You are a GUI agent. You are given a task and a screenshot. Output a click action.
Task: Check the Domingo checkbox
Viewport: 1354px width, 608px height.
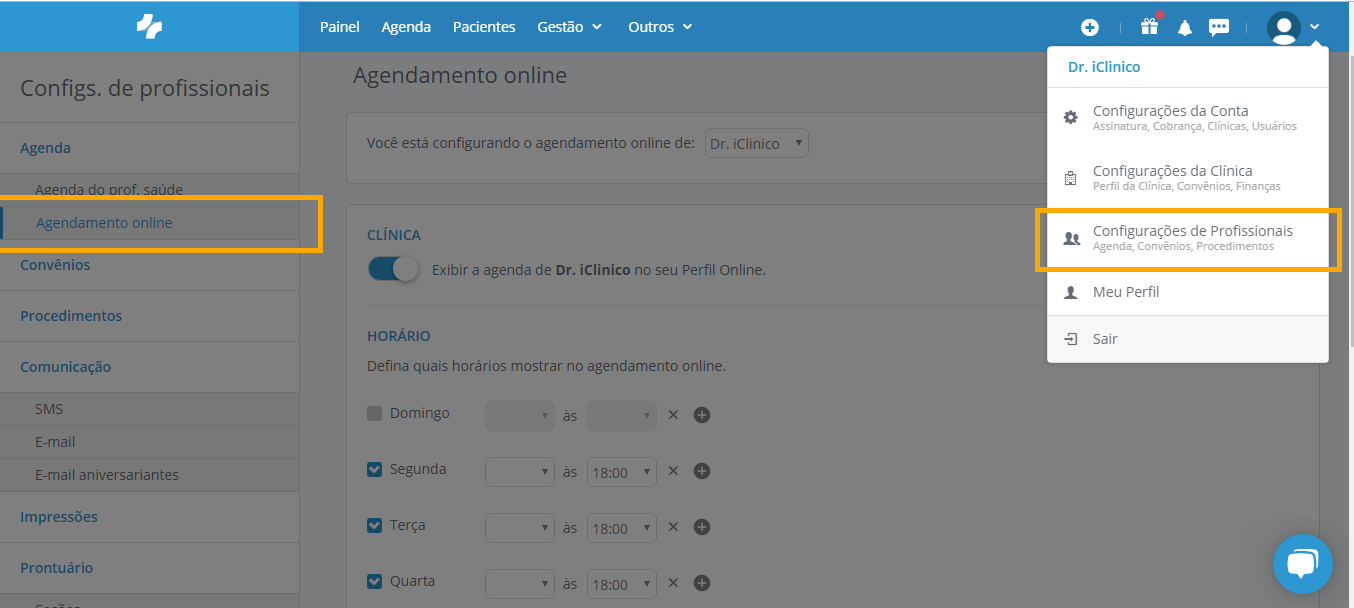pos(375,413)
